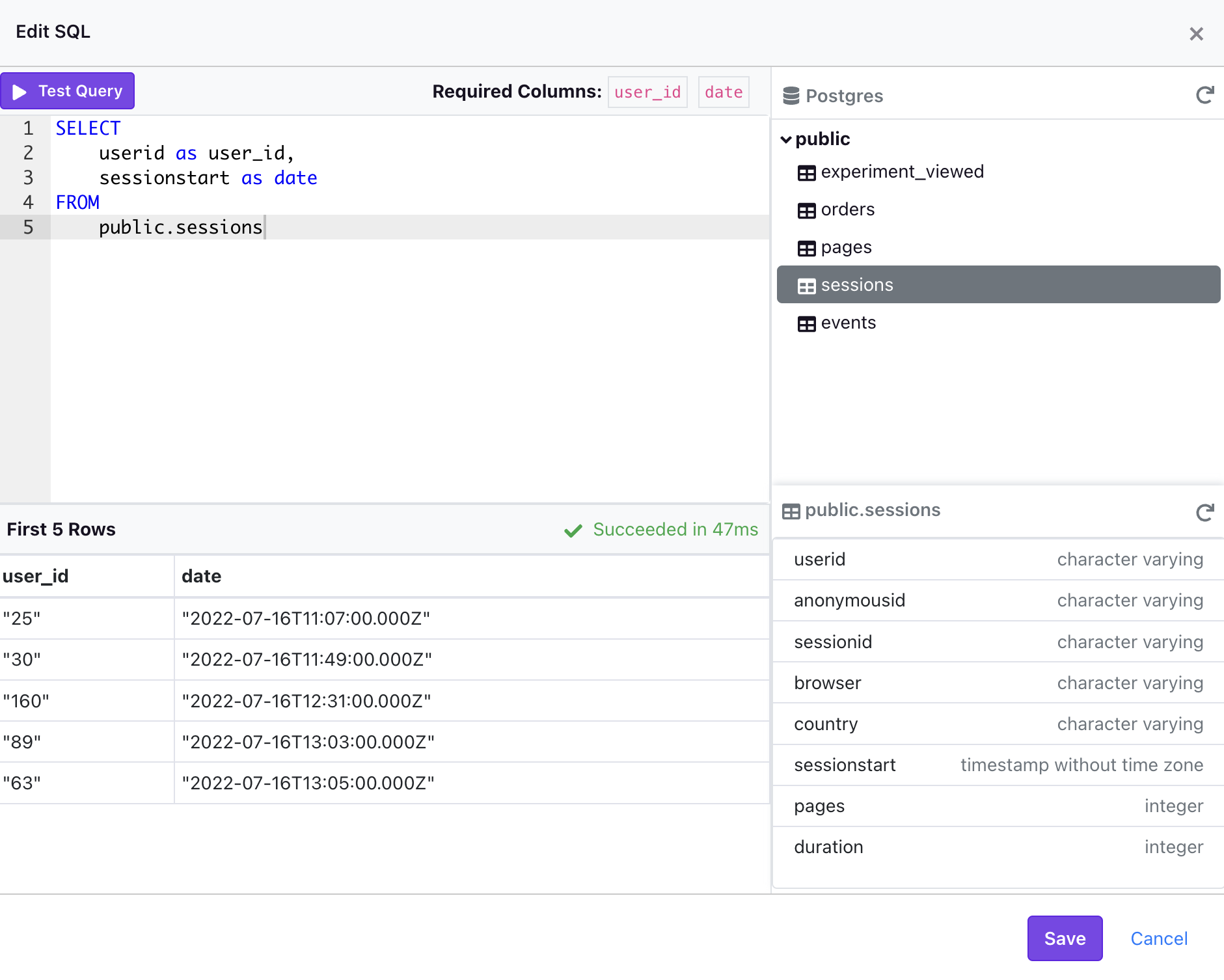Place cursor on SELECT line in editor
Viewport: 1224px width, 980px height.
coord(88,128)
